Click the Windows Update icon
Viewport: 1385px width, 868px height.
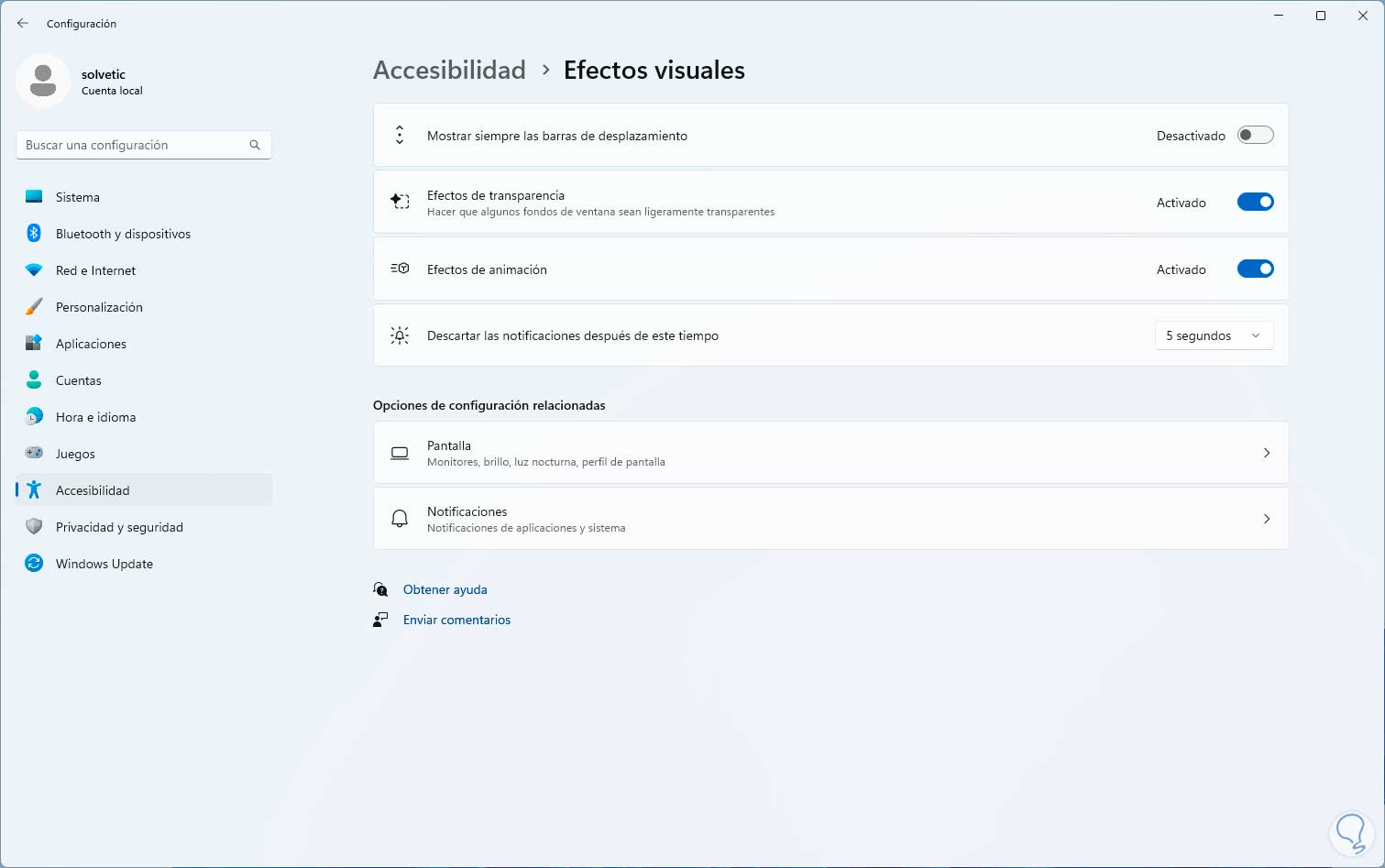point(34,564)
